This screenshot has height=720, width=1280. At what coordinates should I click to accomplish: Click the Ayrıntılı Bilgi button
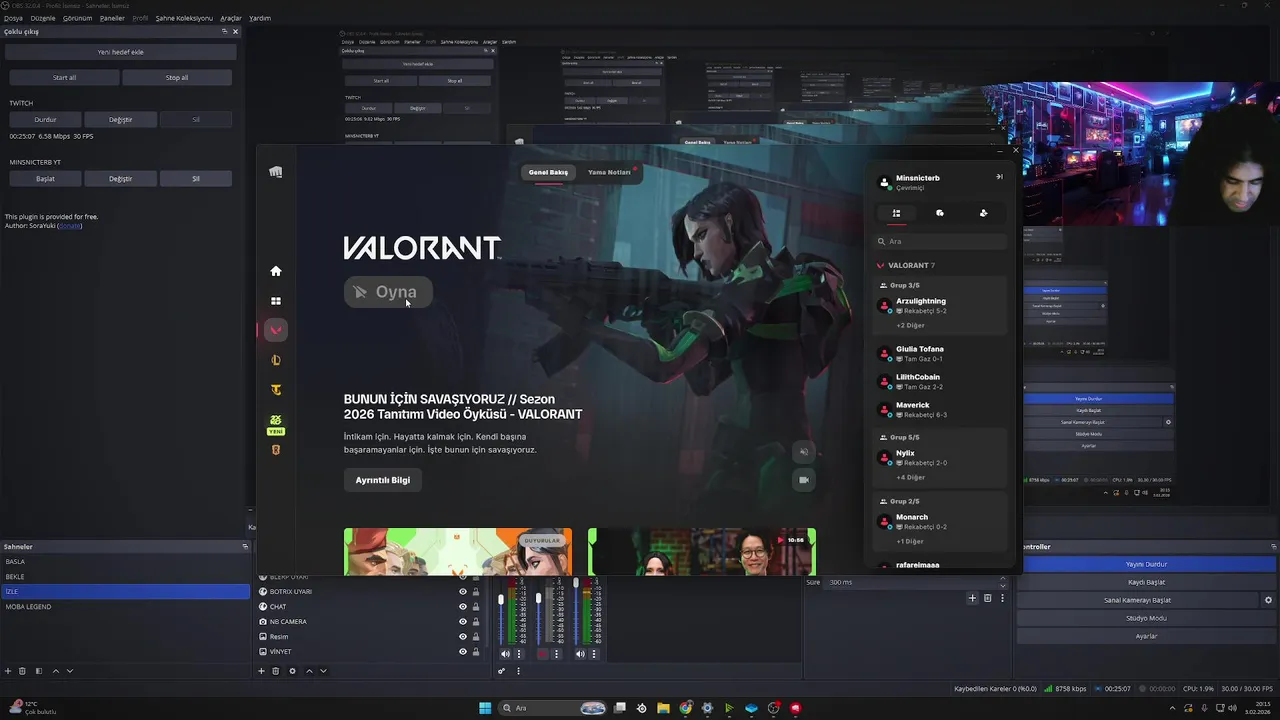383,480
